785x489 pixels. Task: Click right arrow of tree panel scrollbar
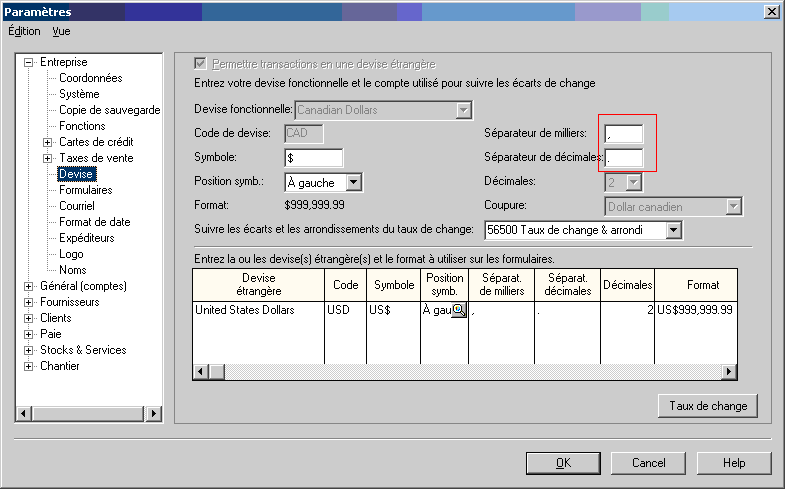coord(154,413)
